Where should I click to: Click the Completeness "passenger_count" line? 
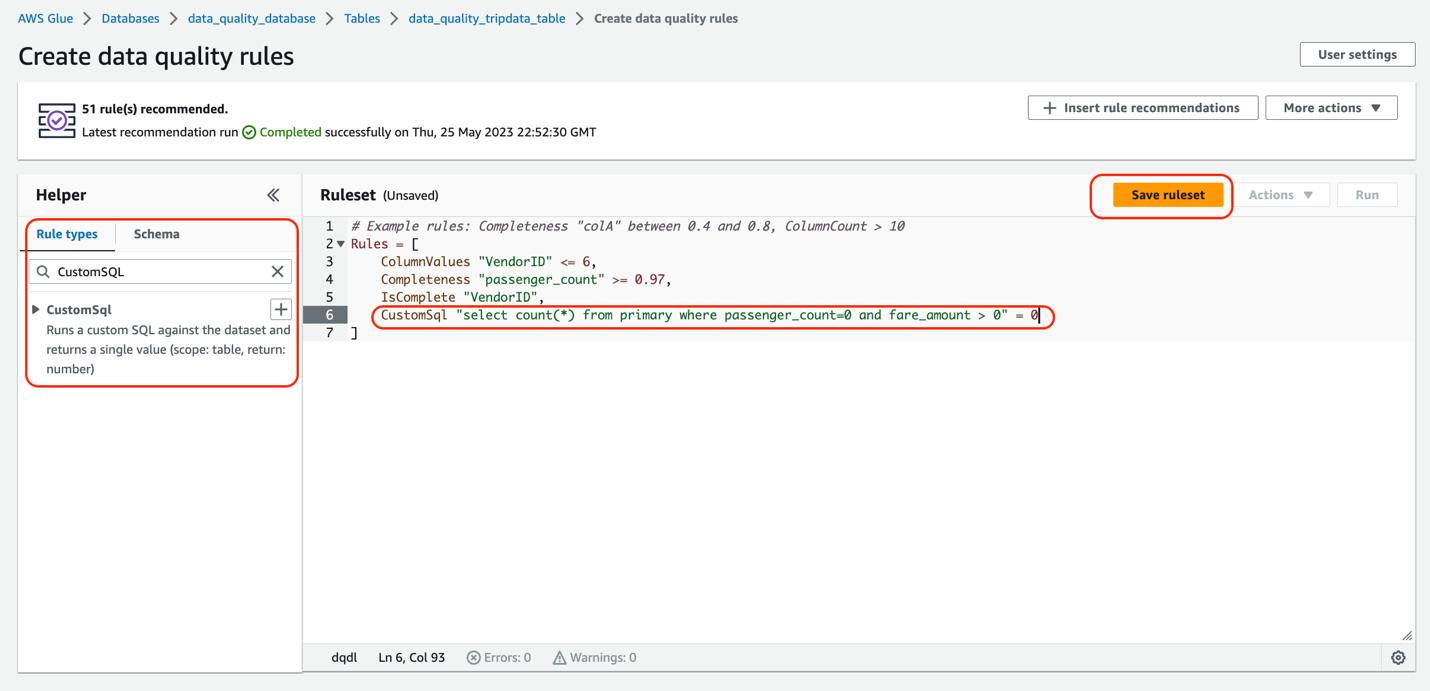tap(526, 280)
